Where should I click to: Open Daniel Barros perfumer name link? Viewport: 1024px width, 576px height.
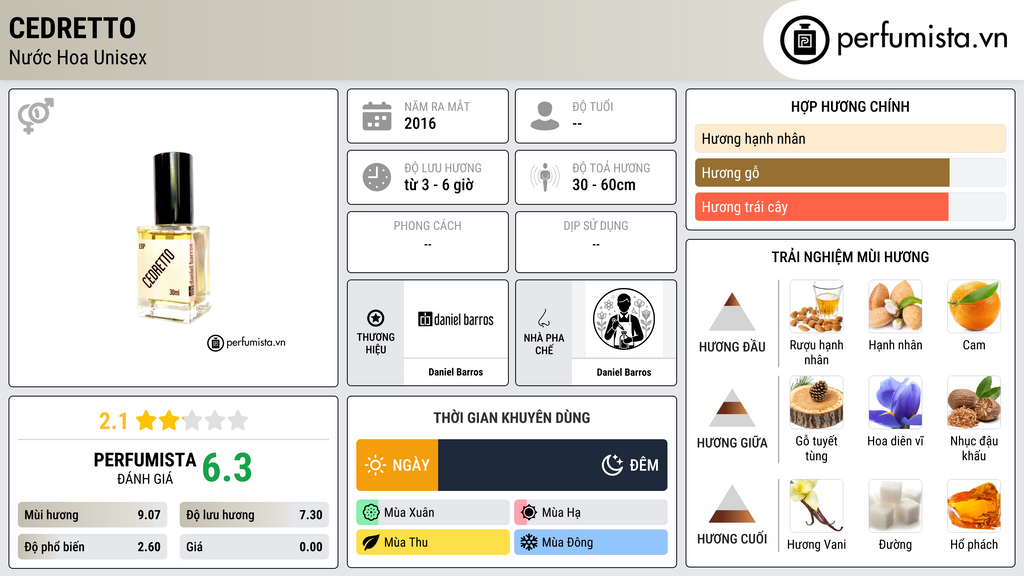(x=624, y=372)
